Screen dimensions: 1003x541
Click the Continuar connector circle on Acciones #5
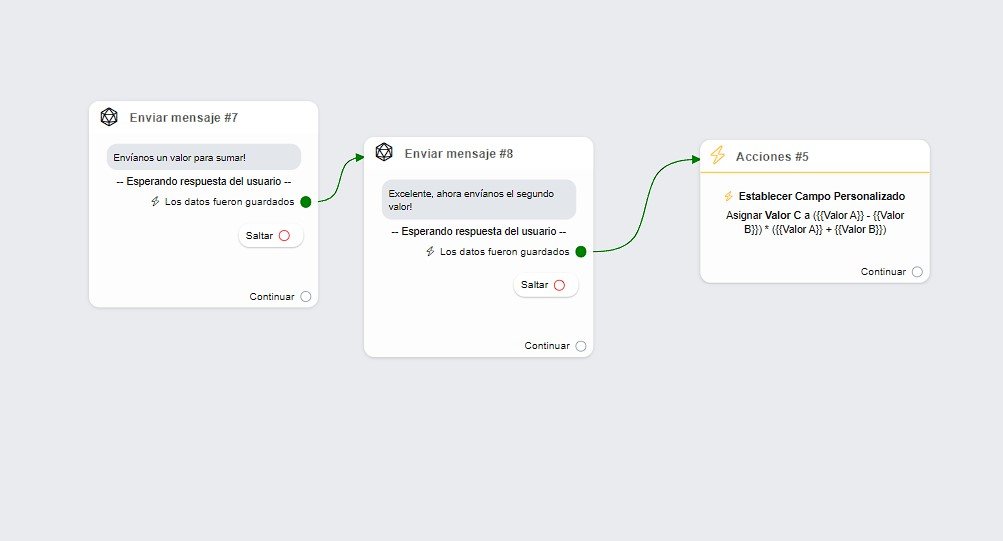pyautogui.click(x=917, y=271)
